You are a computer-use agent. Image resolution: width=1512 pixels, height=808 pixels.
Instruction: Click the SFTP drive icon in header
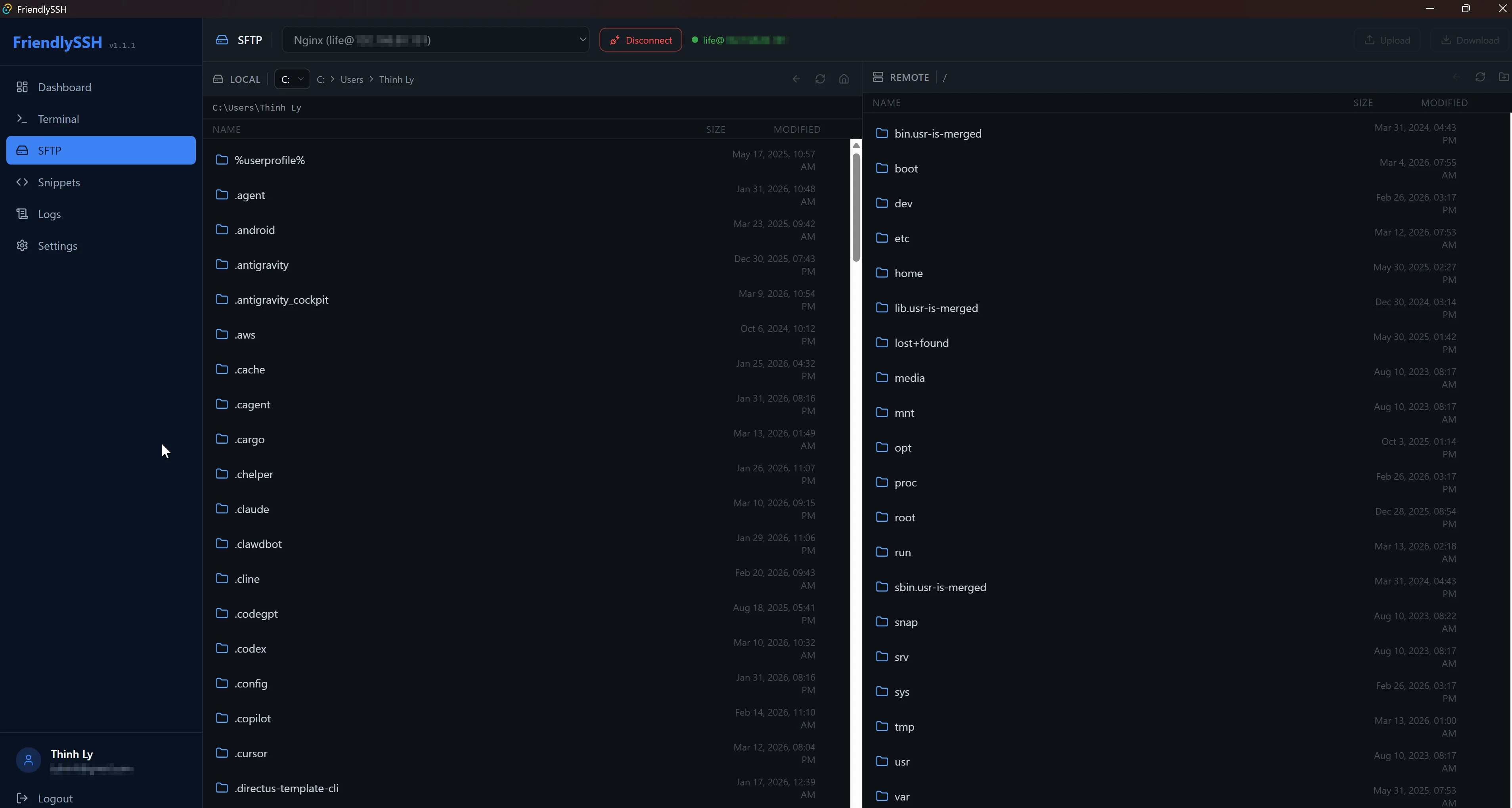click(x=222, y=40)
